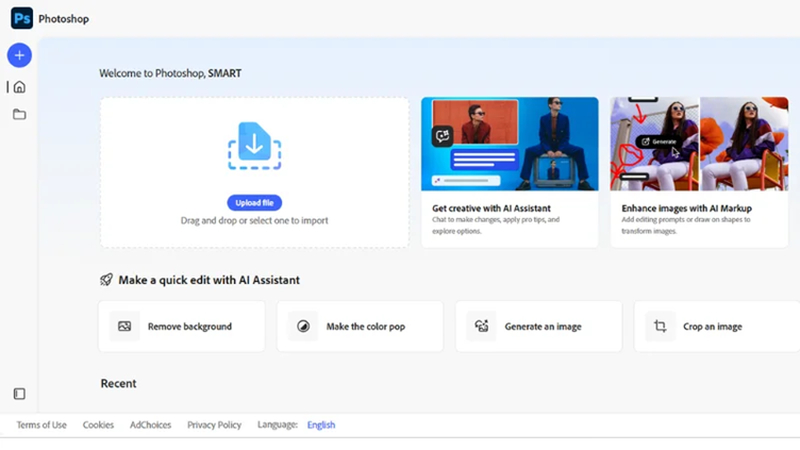The image size is (800, 450).
Task: Choose the Crop an image action
Action: click(717, 327)
